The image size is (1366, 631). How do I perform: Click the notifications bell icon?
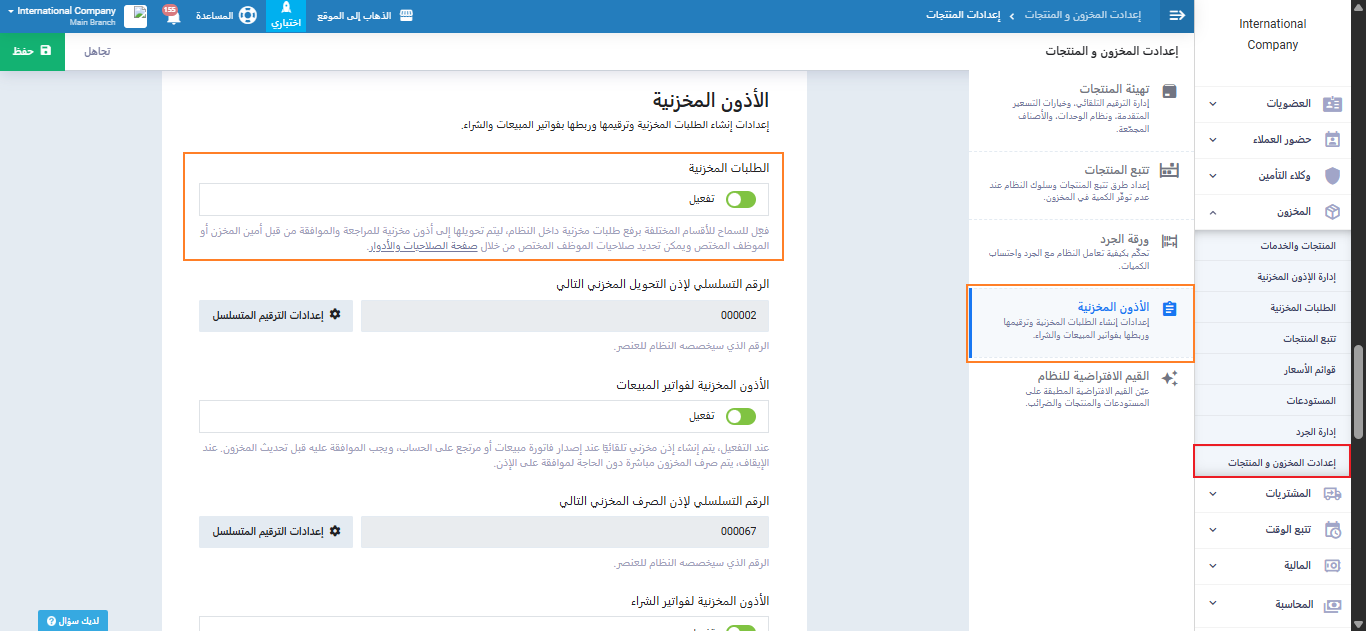[173, 17]
